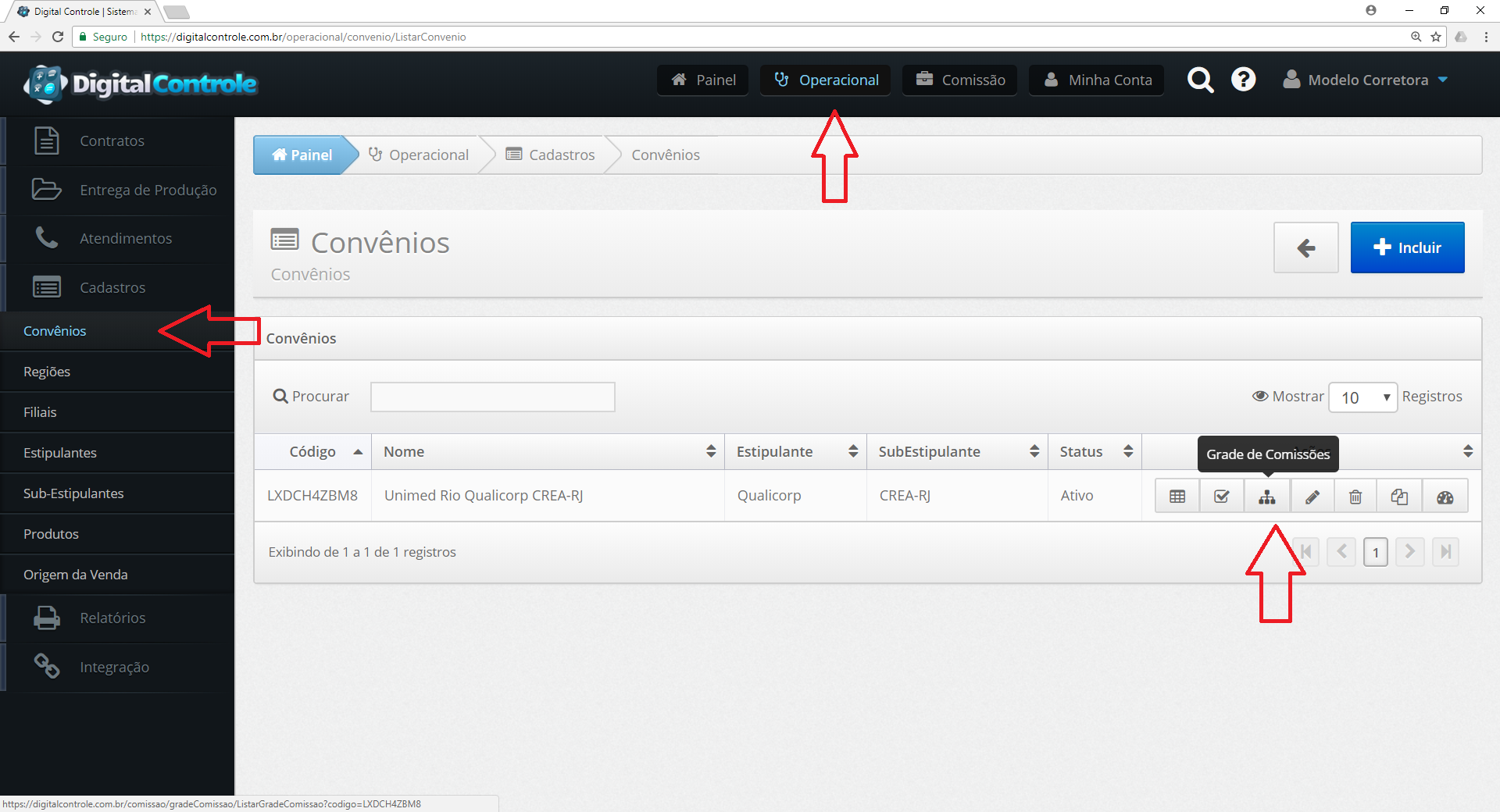Focus the Procurar search field
This screenshot has height=812, width=1500.
493,397
